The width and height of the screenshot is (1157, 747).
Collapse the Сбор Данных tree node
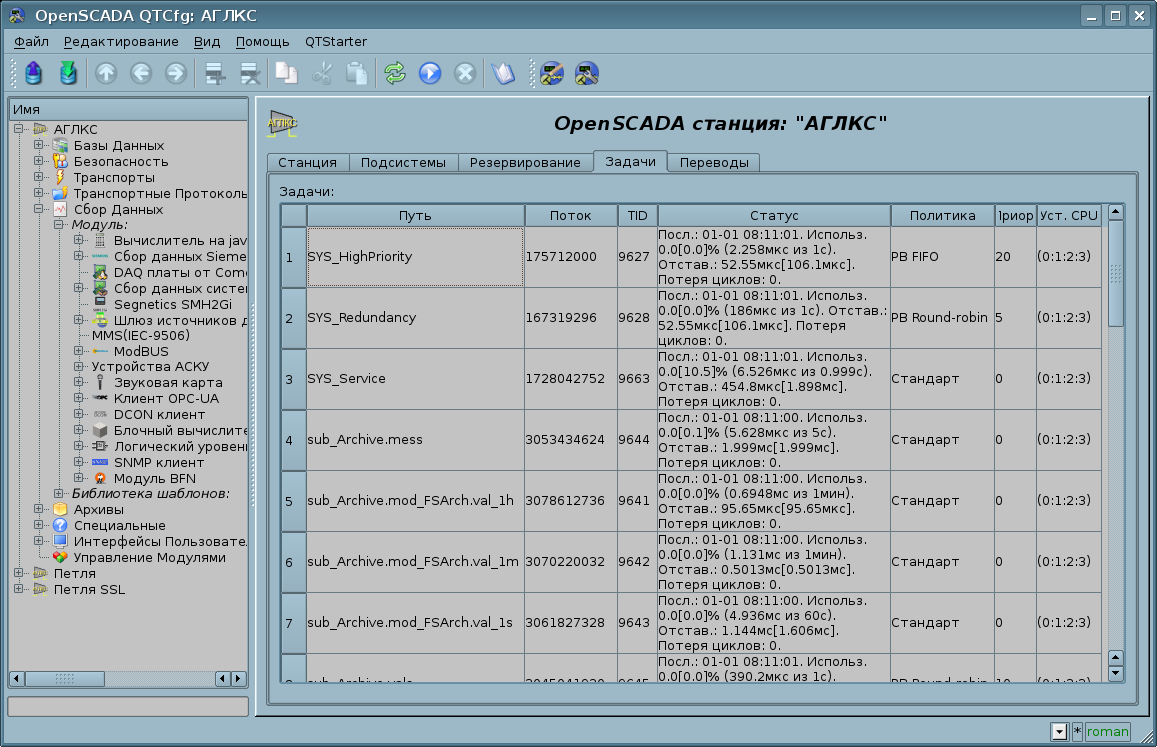[x=38, y=209]
